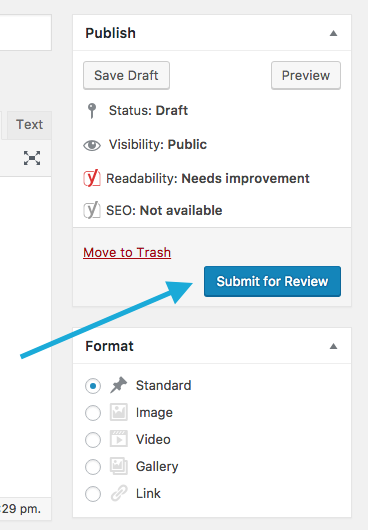Click the Format panel heading
The width and height of the screenshot is (368, 530).
pyautogui.click(x=109, y=346)
